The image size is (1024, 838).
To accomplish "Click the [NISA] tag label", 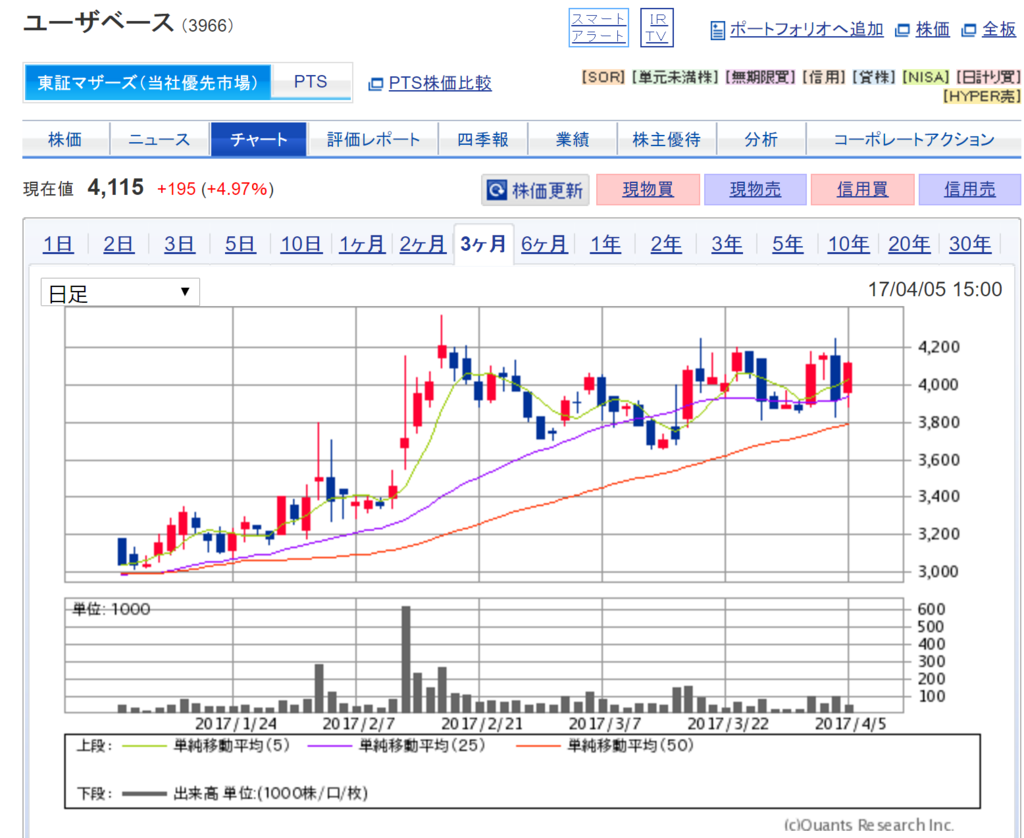I will coord(925,77).
